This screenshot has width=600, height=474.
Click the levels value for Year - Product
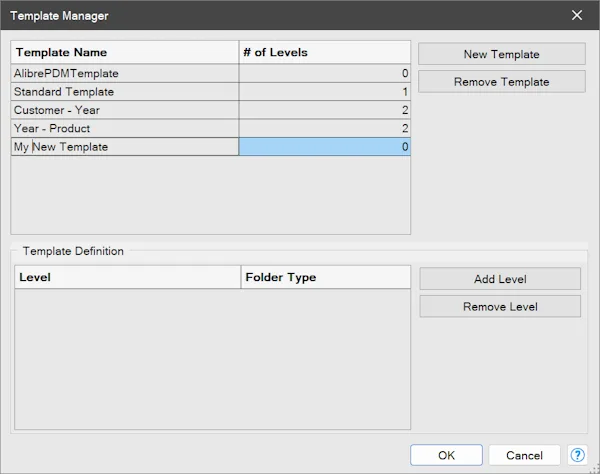[324, 128]
